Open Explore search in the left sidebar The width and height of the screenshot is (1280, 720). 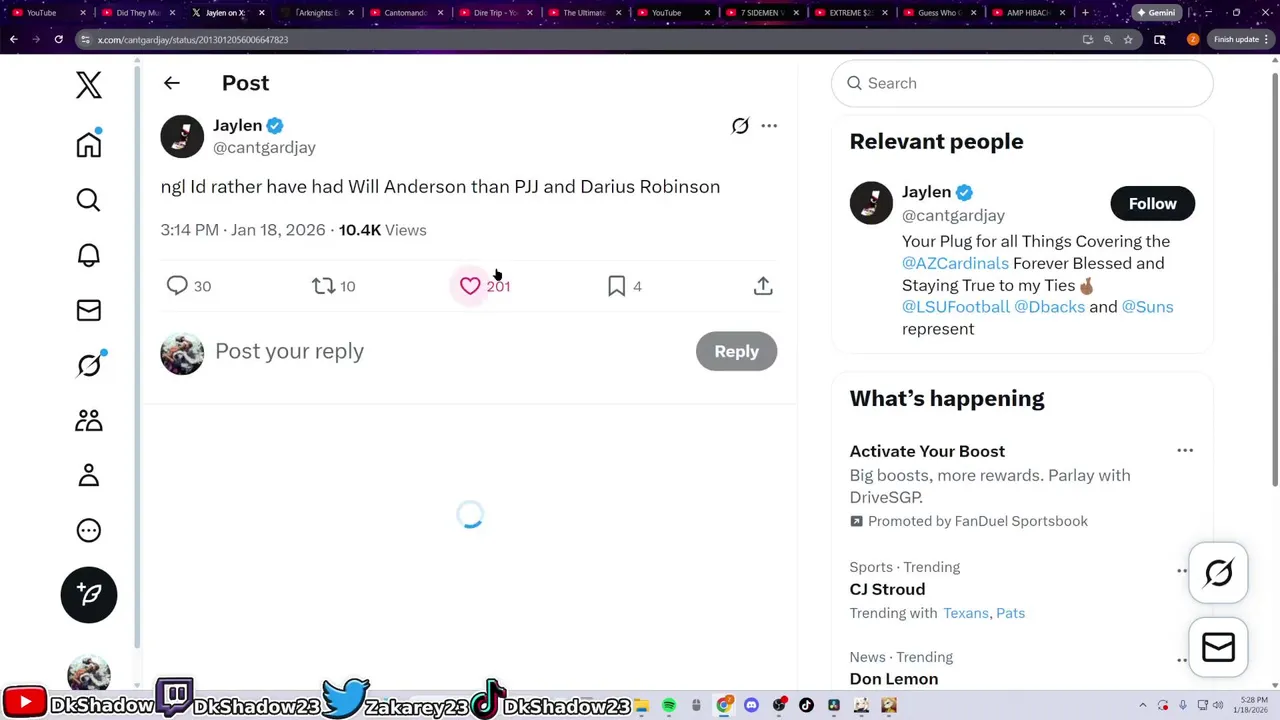(x=89, y=200)
